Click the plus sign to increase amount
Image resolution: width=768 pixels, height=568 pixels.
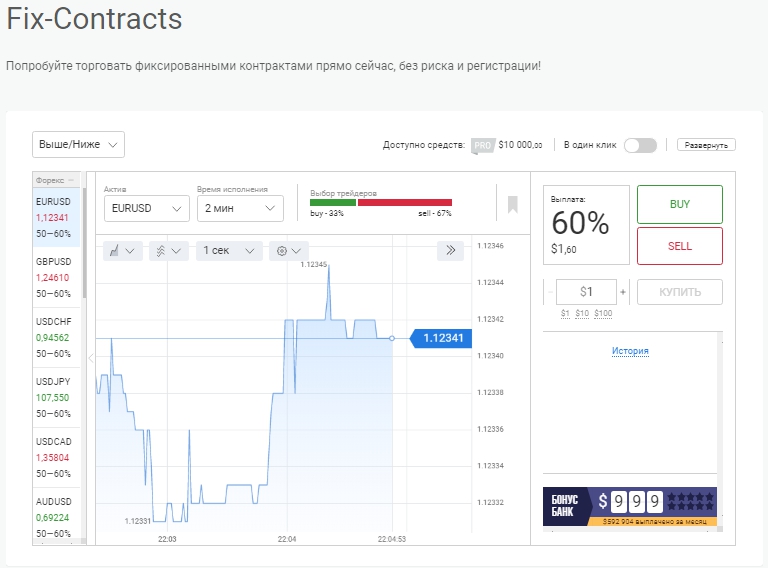pyautogui.click(x=623, y=292)
